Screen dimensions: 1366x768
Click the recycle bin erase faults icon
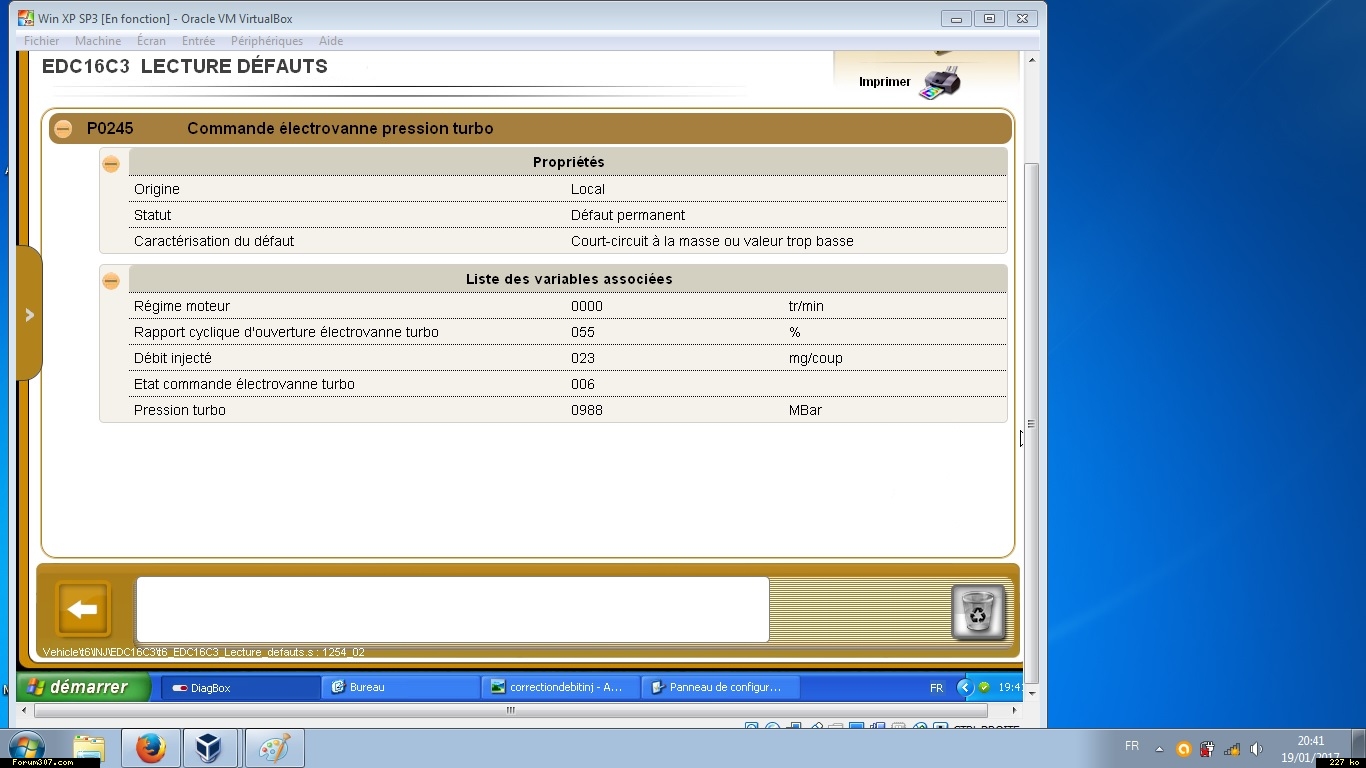click(977, 611)
